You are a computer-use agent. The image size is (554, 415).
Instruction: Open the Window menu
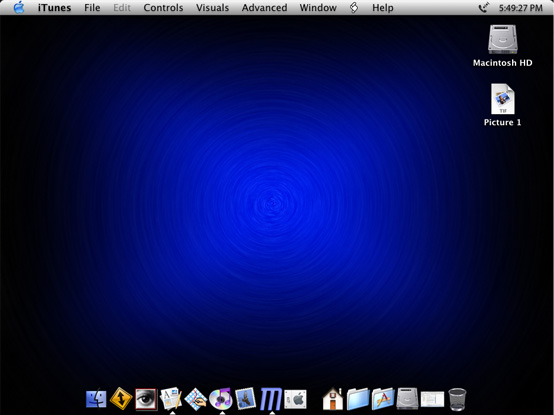(318, 7)
